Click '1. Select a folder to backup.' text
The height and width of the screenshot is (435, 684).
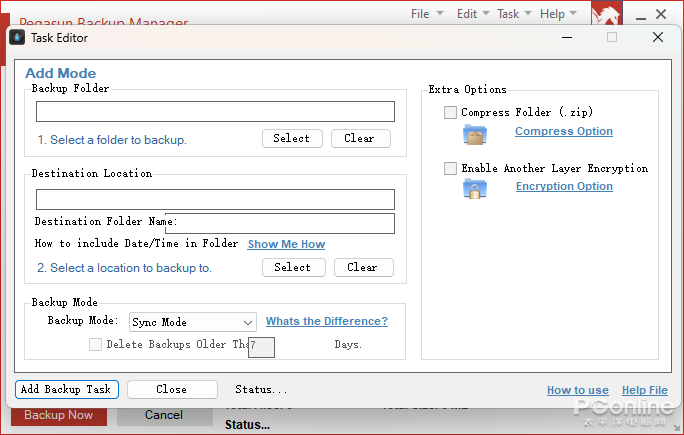[x=112, y=140]
